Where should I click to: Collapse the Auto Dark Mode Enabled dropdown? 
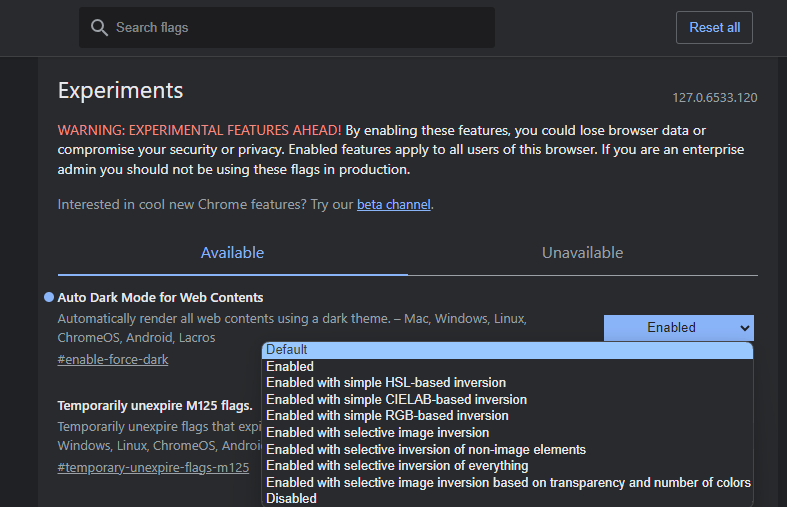click(678, 327)
